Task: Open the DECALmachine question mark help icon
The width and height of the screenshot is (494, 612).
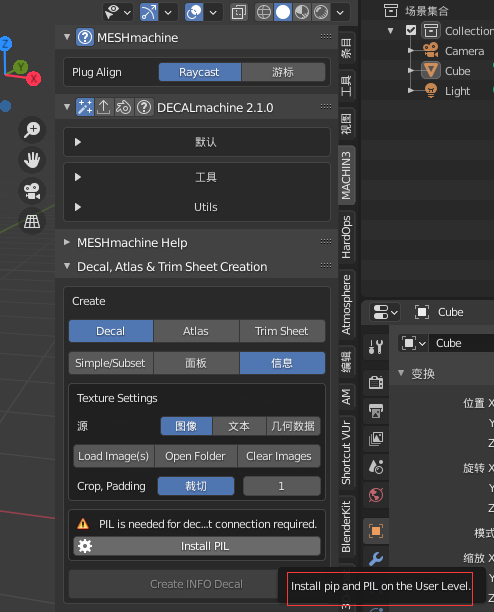Action: (144, 107)
